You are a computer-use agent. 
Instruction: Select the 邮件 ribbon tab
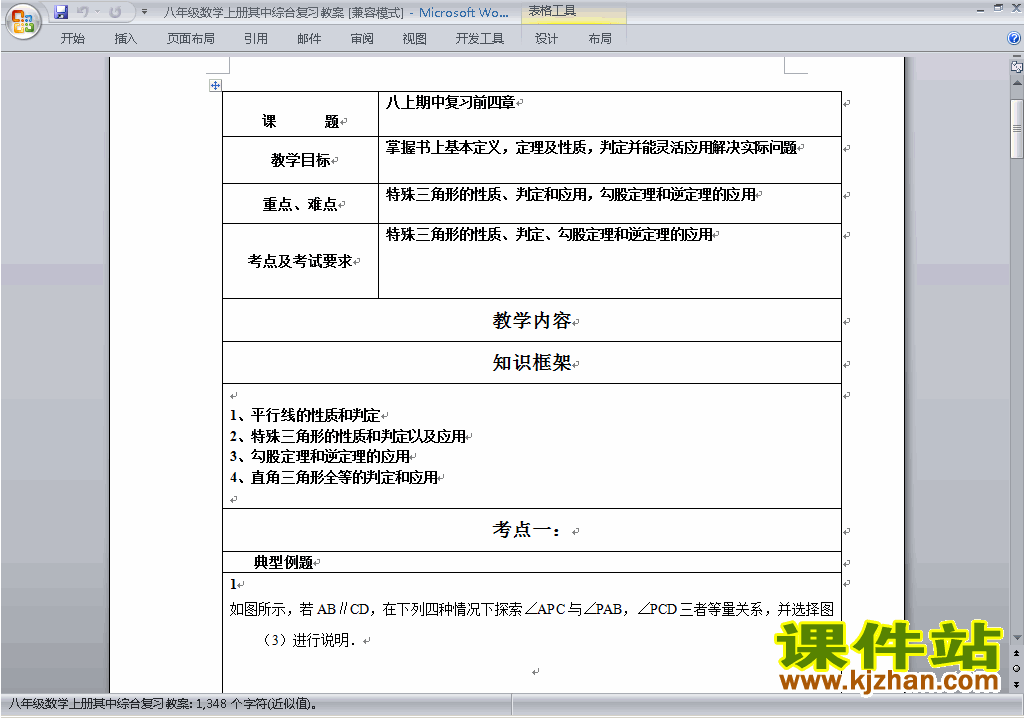[x=309, y=39]
